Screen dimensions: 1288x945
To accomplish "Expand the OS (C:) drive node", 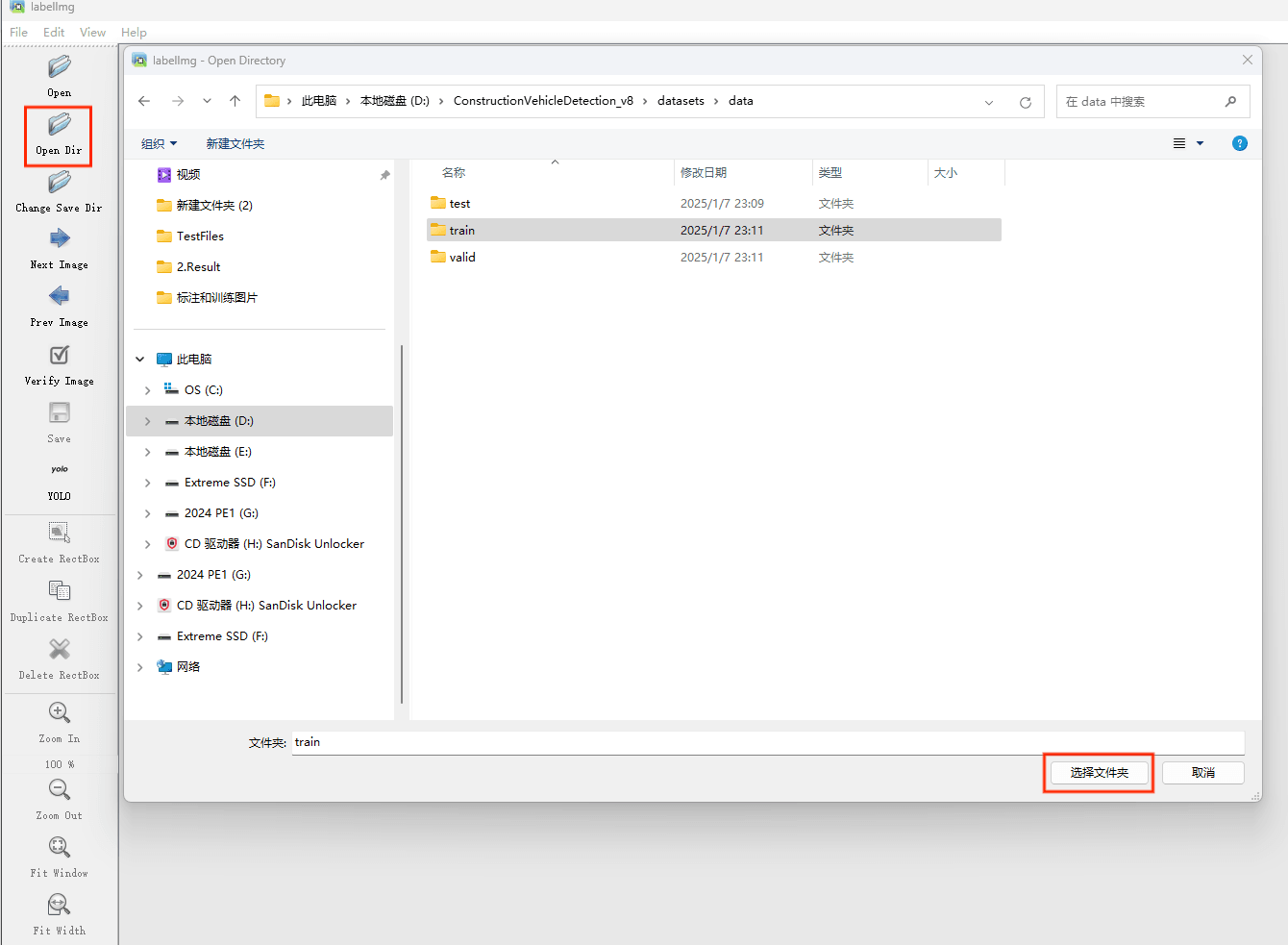I will pyautogui.click(x=147, y=390).
